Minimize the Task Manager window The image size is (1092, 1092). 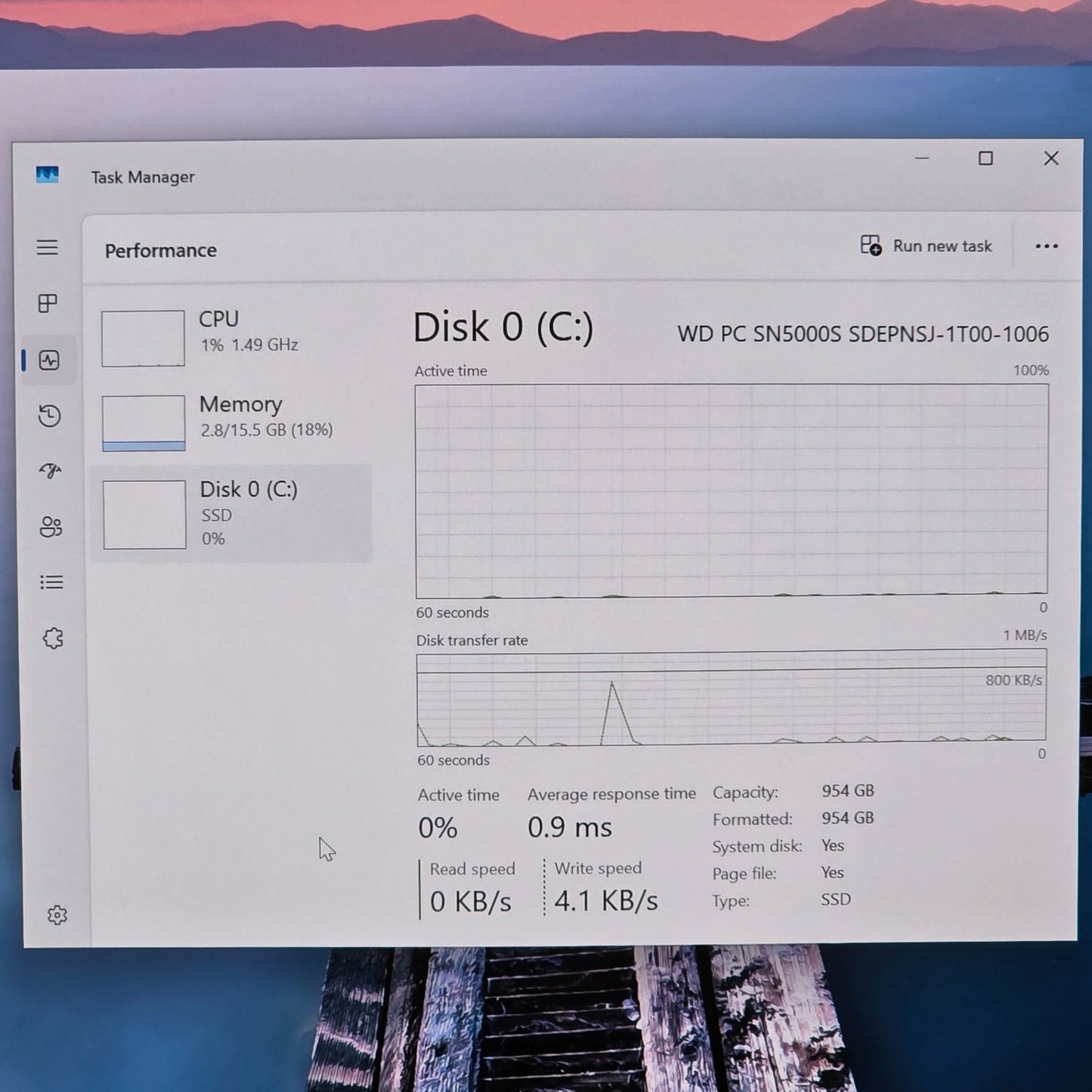coord(921,159)
